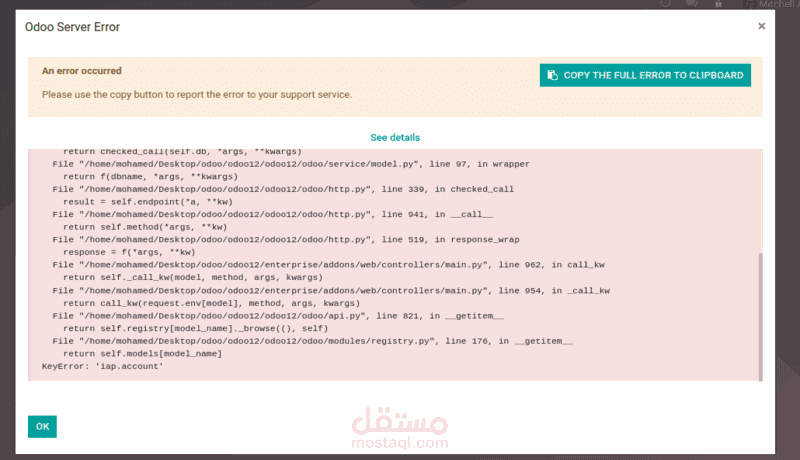Click the clipboard icon on the copy button
800x460 pixels.
tap(552, 75)
